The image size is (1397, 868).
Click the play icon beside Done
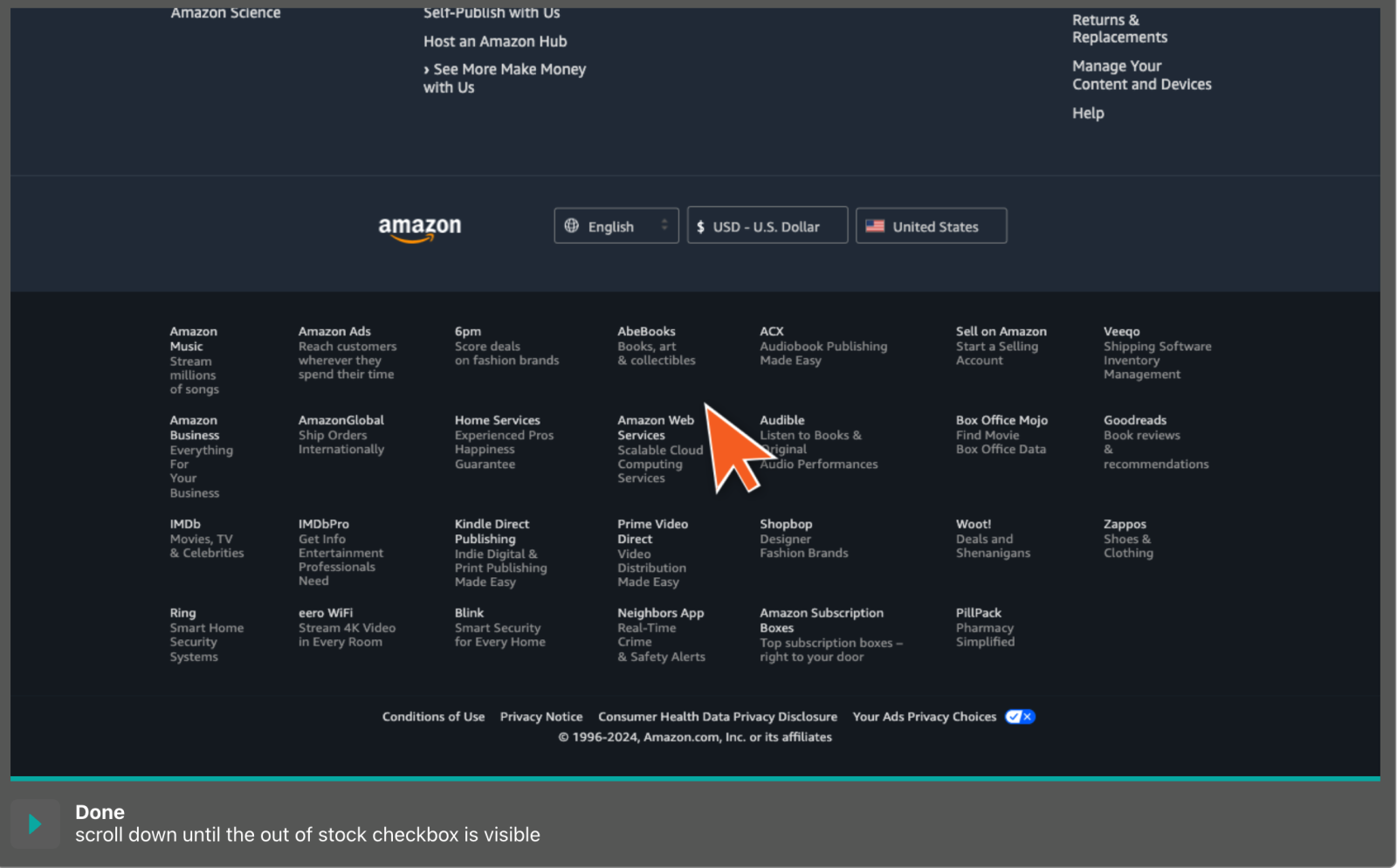(x=35, y=823)
